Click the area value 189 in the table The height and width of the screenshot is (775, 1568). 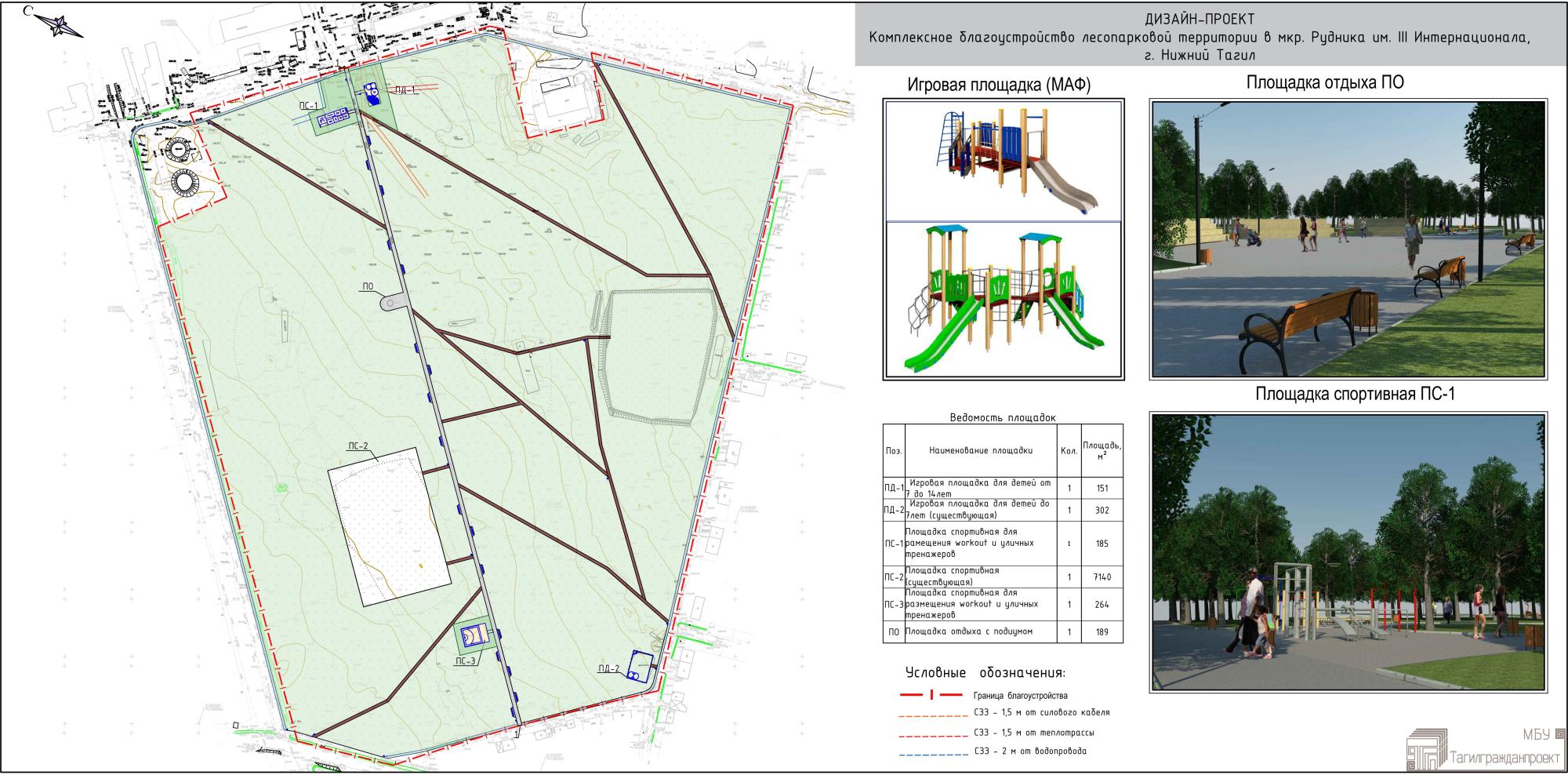1102,631
